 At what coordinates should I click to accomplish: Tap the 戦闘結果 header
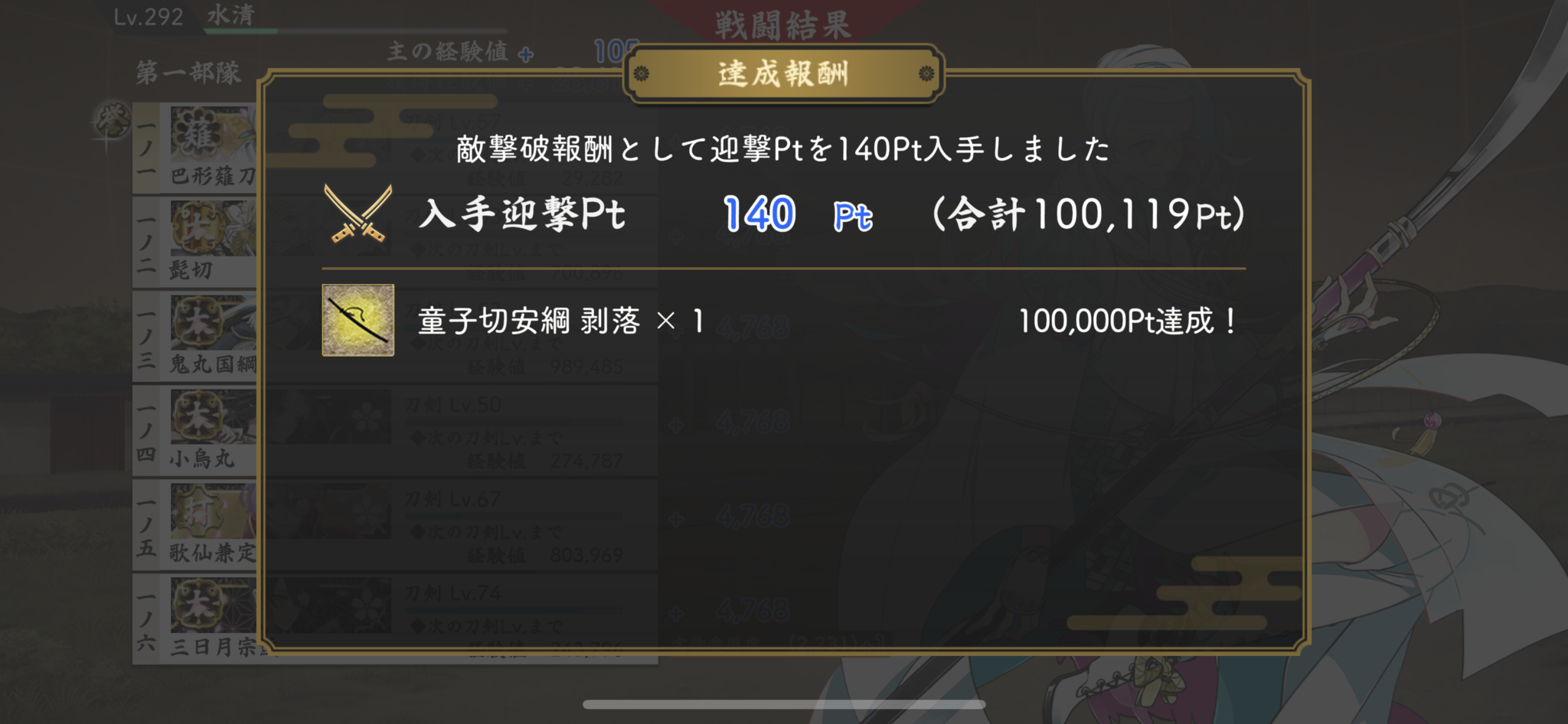coord(783,24)
